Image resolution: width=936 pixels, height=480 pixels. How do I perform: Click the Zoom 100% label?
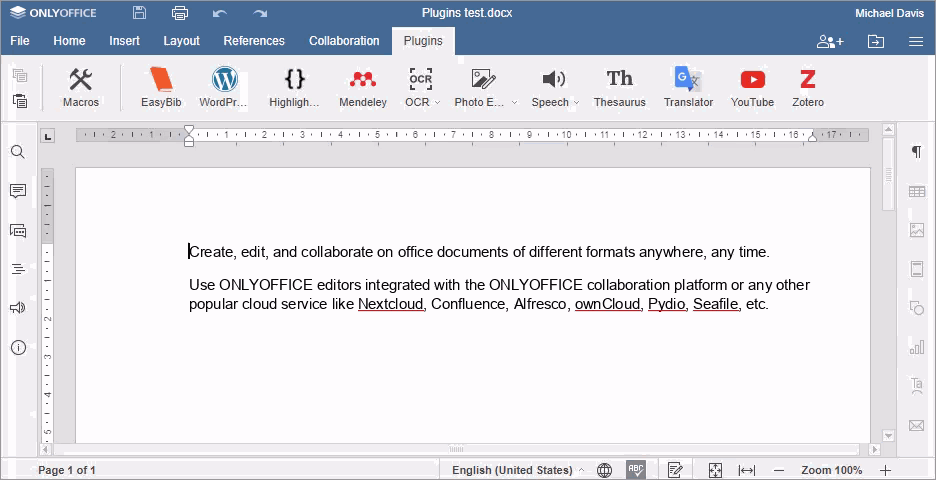832,470
